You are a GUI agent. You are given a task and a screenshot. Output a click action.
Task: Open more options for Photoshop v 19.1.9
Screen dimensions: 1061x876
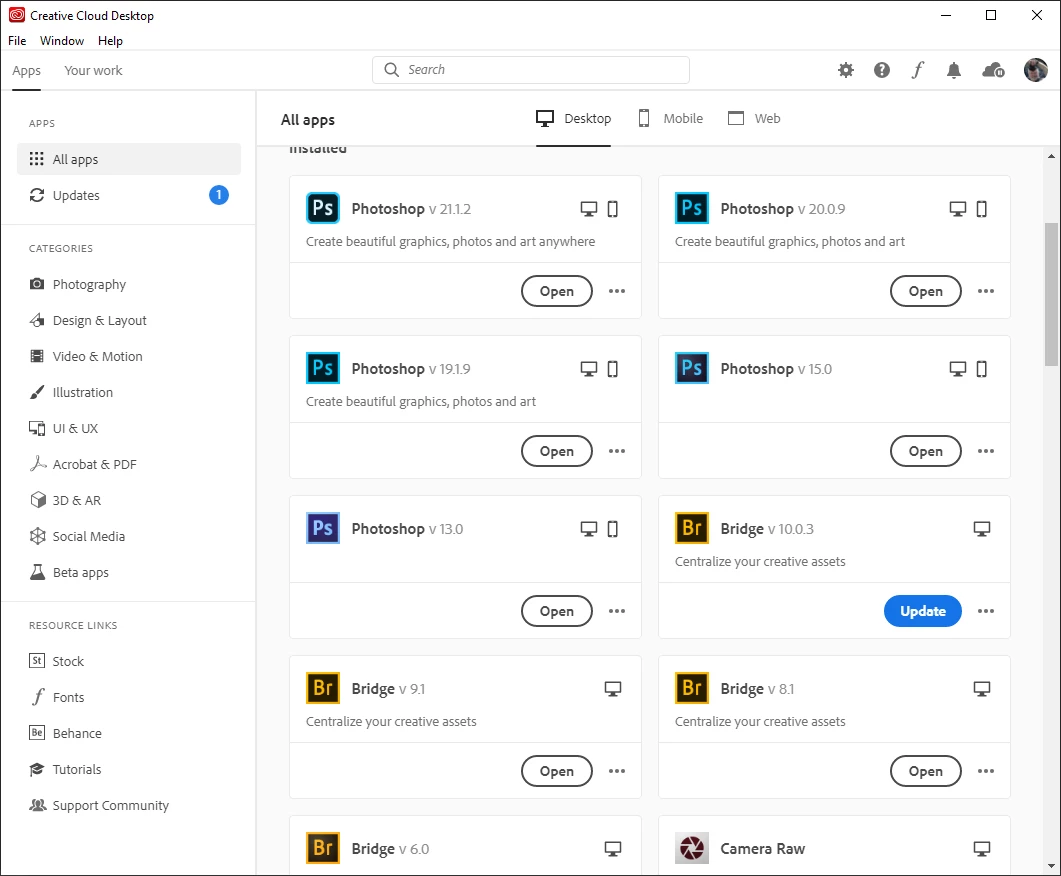(x=616, y=451)
